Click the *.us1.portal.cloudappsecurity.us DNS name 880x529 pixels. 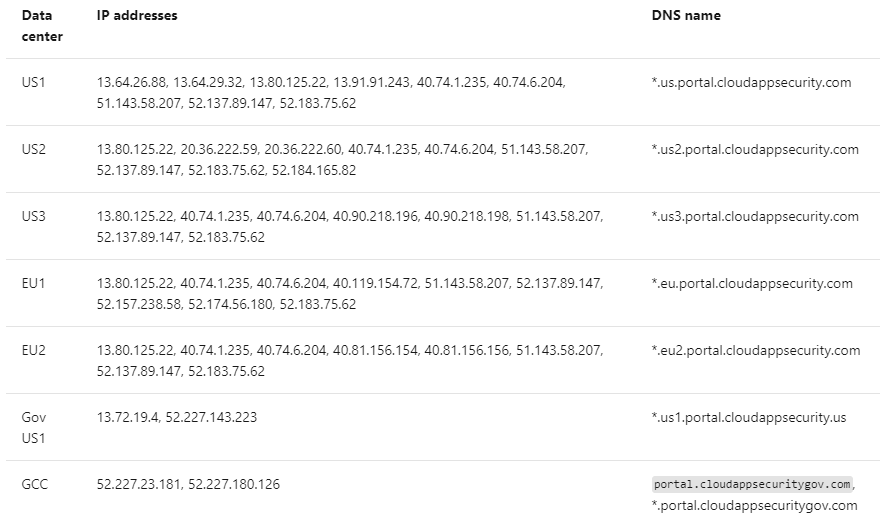click(x=748, y=418)
